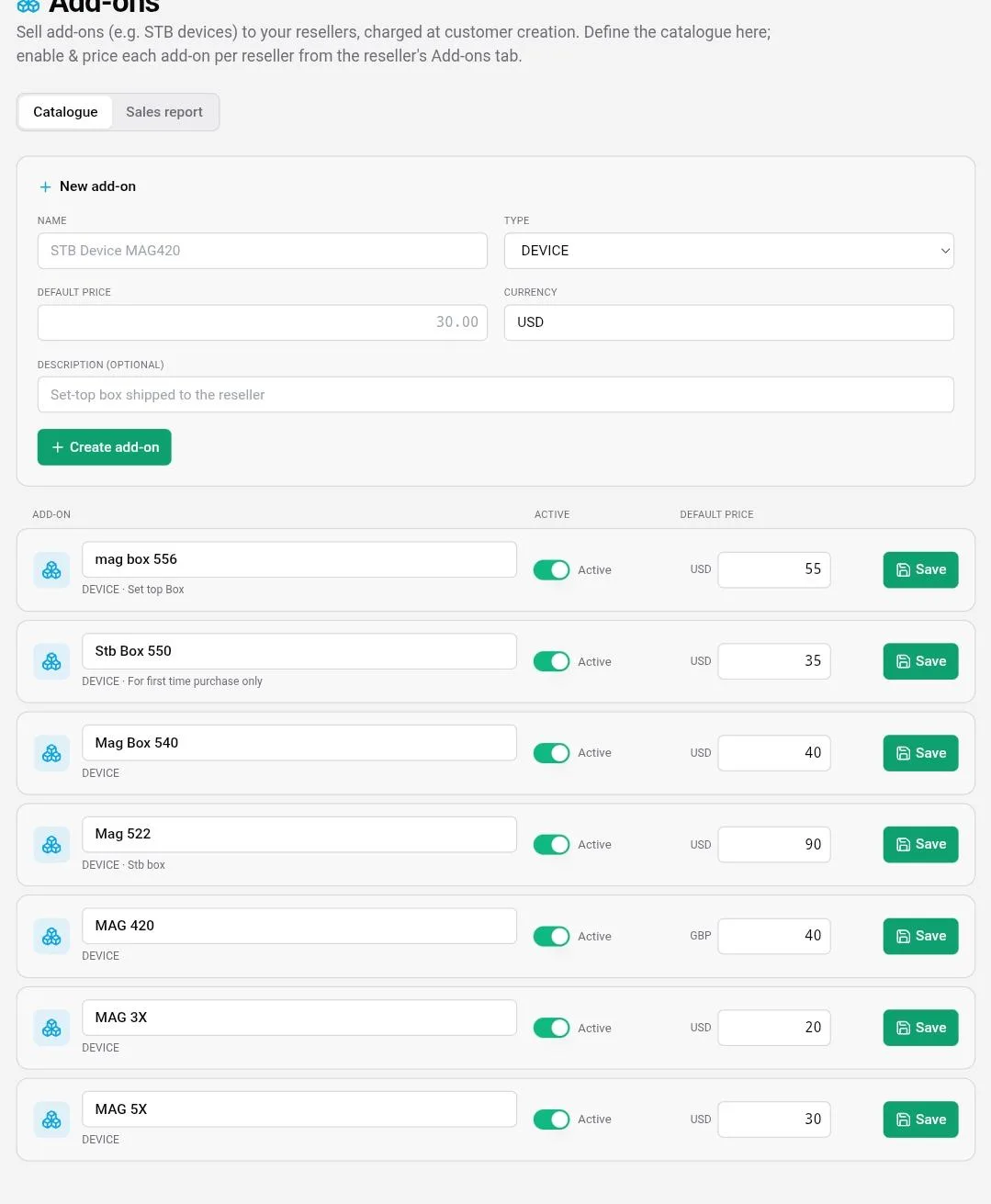
Task: Click the price field showing 55
Action: (x=774, y=569)
